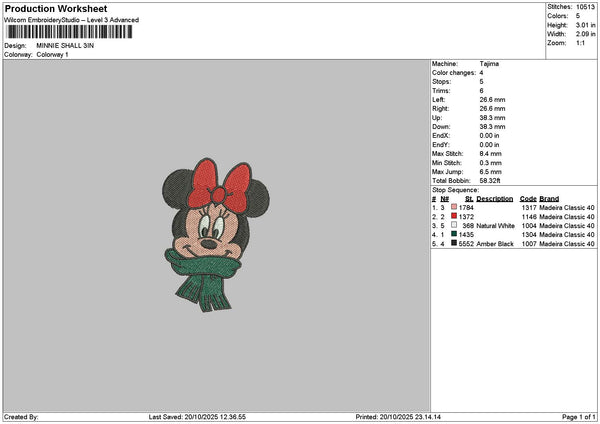Screen dimensions: 600x424
Task: Click the 'Production Worksheet' title
Action: 56,9
